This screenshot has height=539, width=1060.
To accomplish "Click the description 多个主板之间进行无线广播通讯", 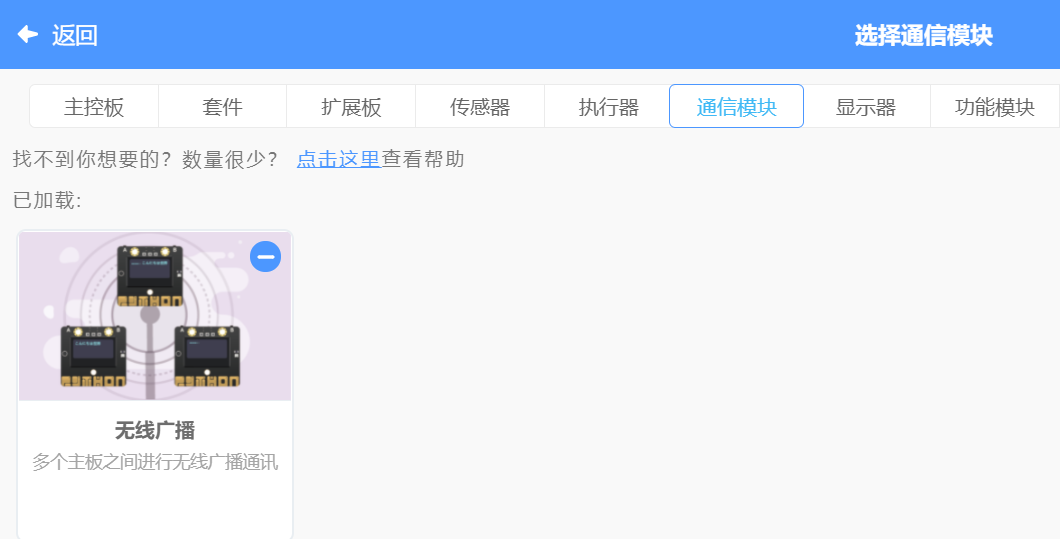I will click(155, 462).
